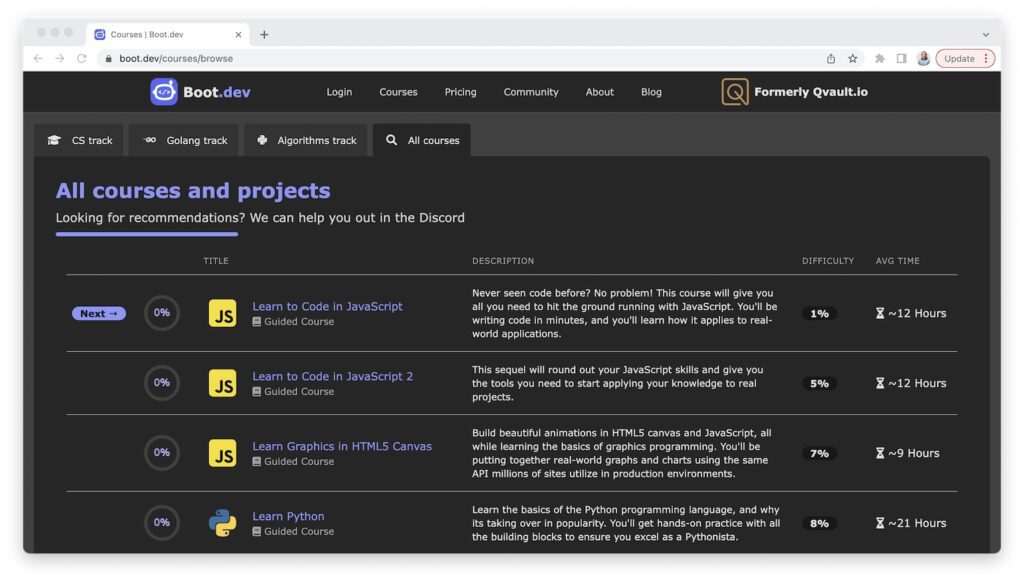The image size is (1024, 582).
Task: Click the JS icon for Learn to Code in JavaScript 2
Action: (x=223, y=383)
